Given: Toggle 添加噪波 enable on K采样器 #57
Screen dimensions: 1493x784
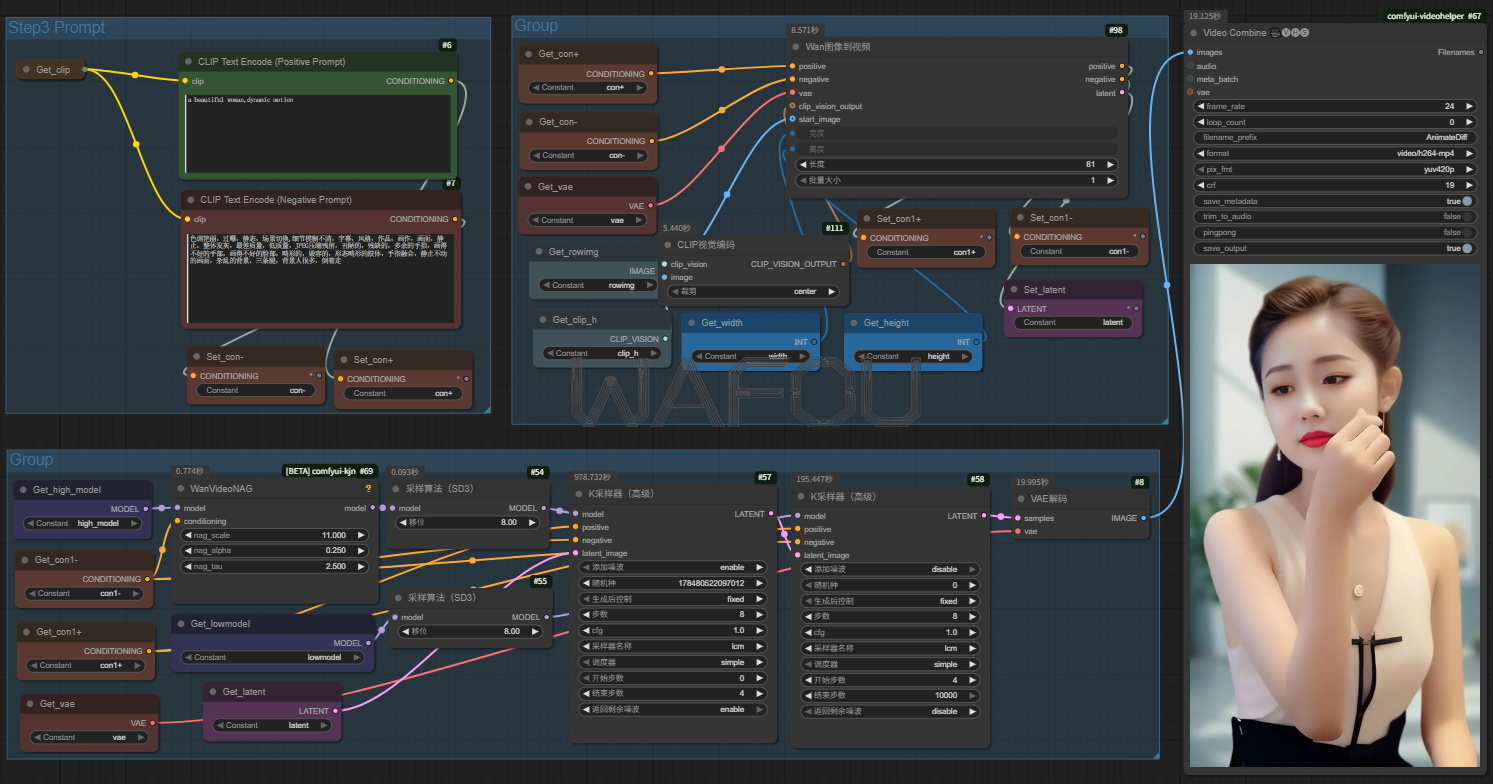Looking at the screenshot, I should (673, 567).
